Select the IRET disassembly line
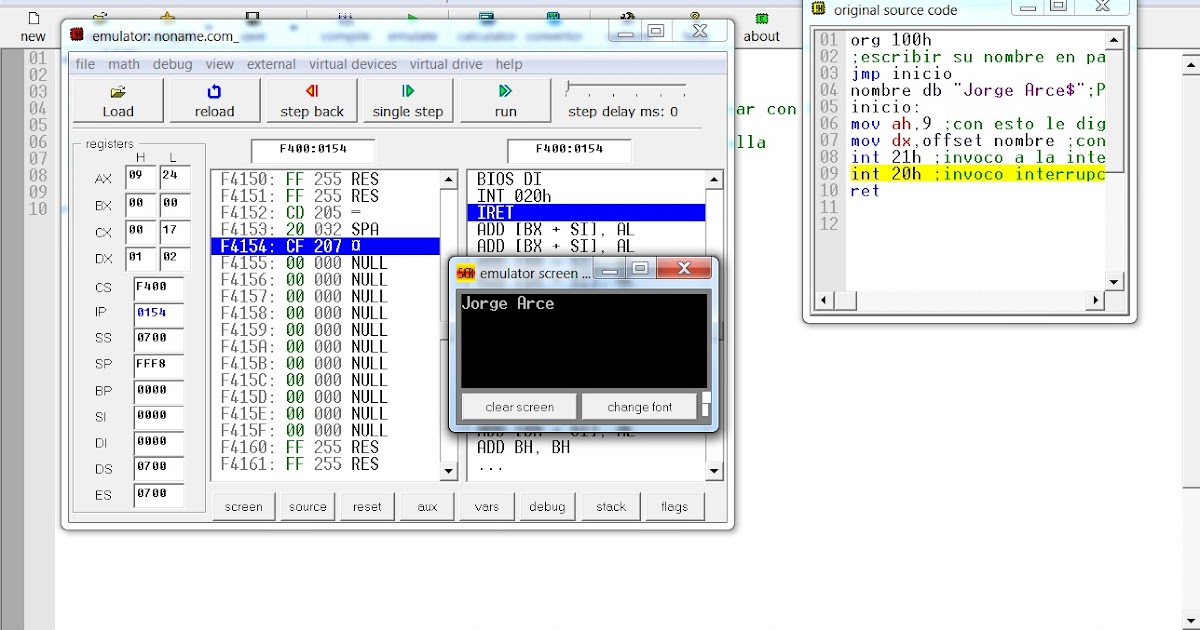 point(586,213)
